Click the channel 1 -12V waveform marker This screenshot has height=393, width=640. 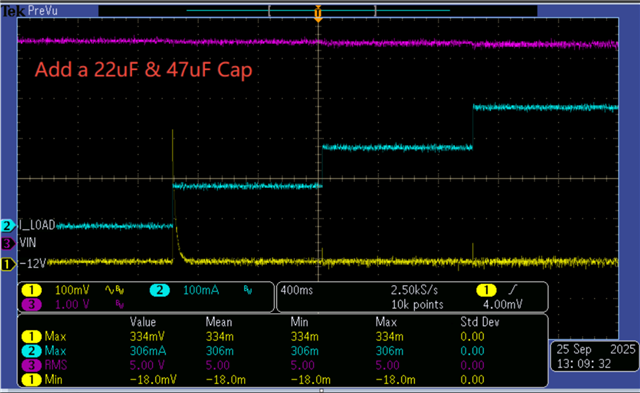pos(8,264)
